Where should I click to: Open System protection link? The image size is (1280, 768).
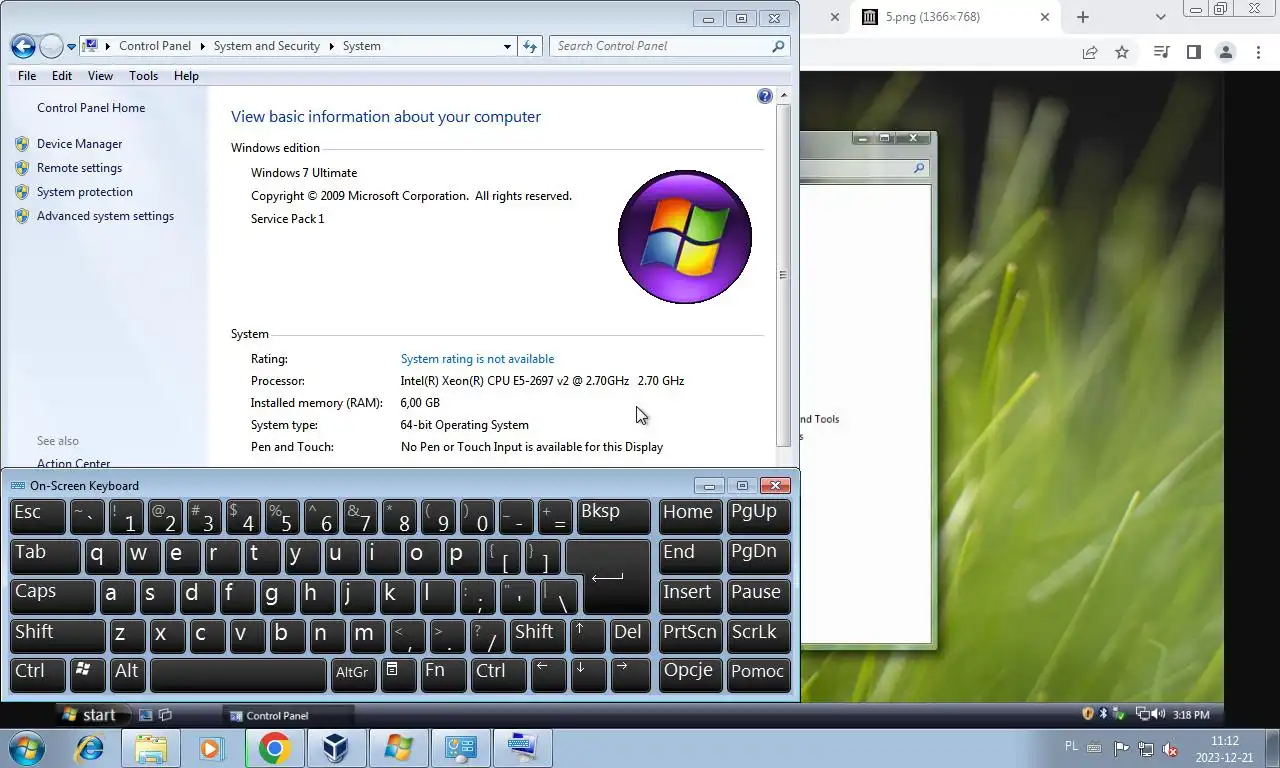(85, 192)
